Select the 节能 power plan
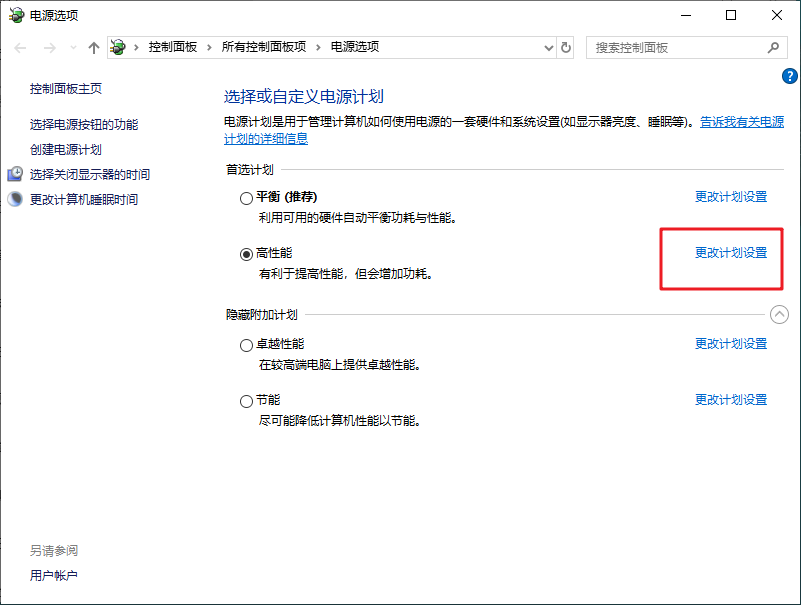This screenshot has width=801, height=605. tap(246, 401)
